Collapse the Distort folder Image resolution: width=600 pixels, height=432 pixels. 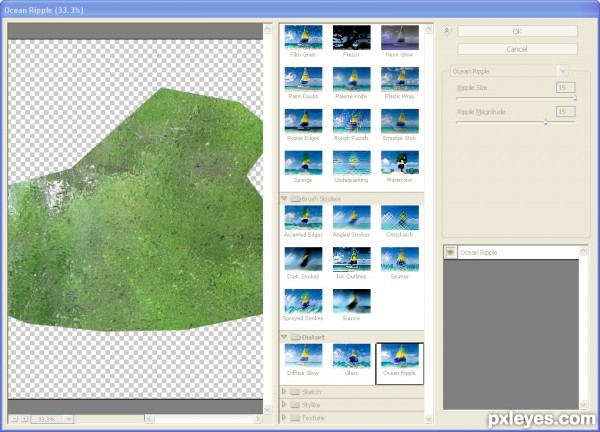click(x=284, y=337)
